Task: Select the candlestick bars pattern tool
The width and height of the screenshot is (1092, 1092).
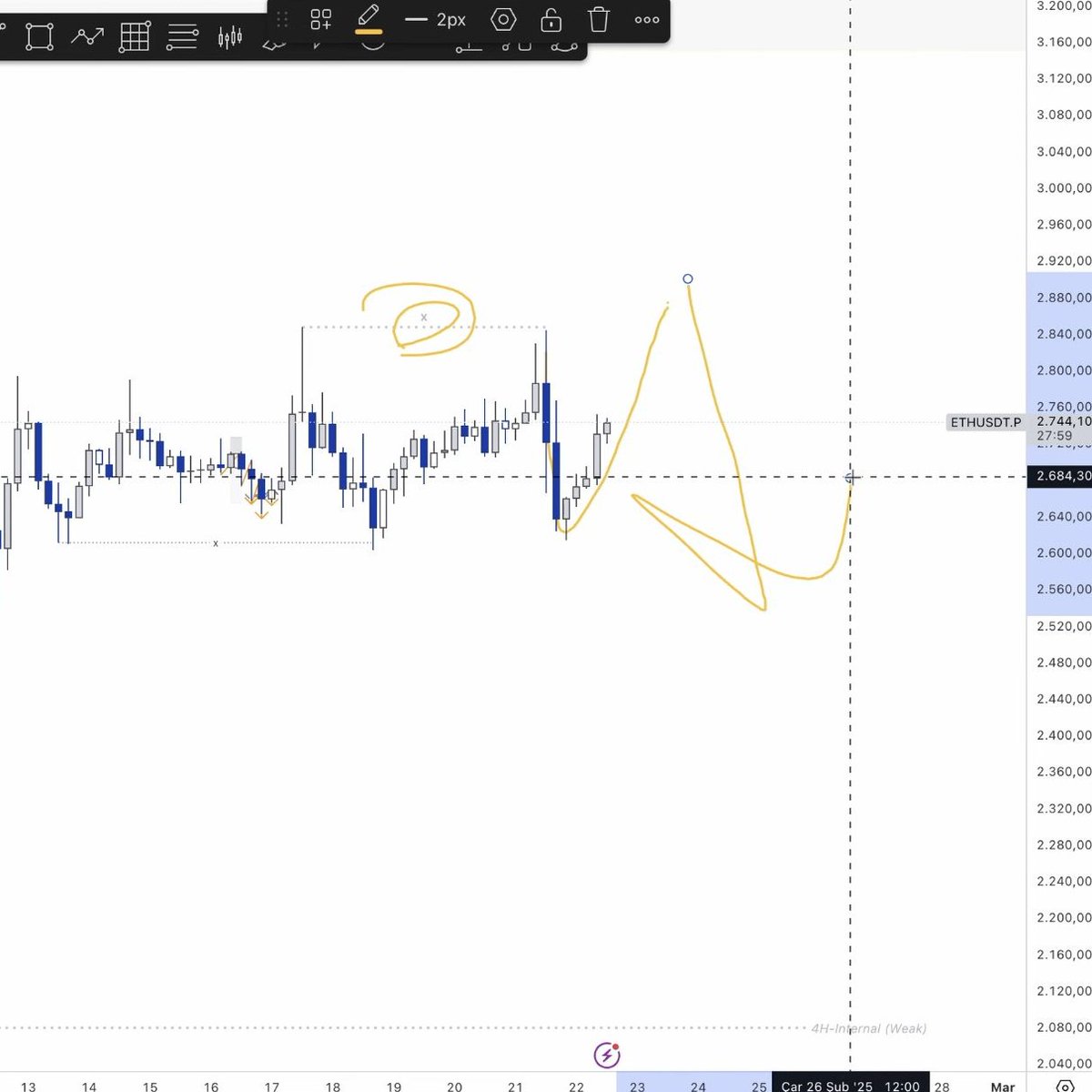Action: click(x=230, y=37)
